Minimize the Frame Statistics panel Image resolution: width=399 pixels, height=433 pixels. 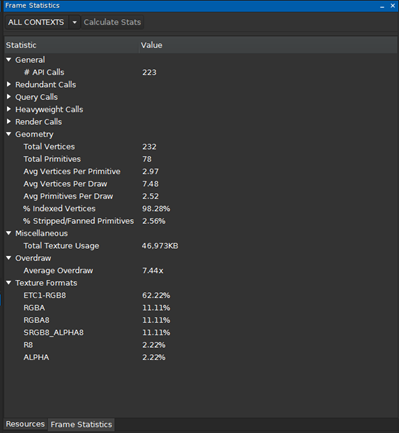382,6
